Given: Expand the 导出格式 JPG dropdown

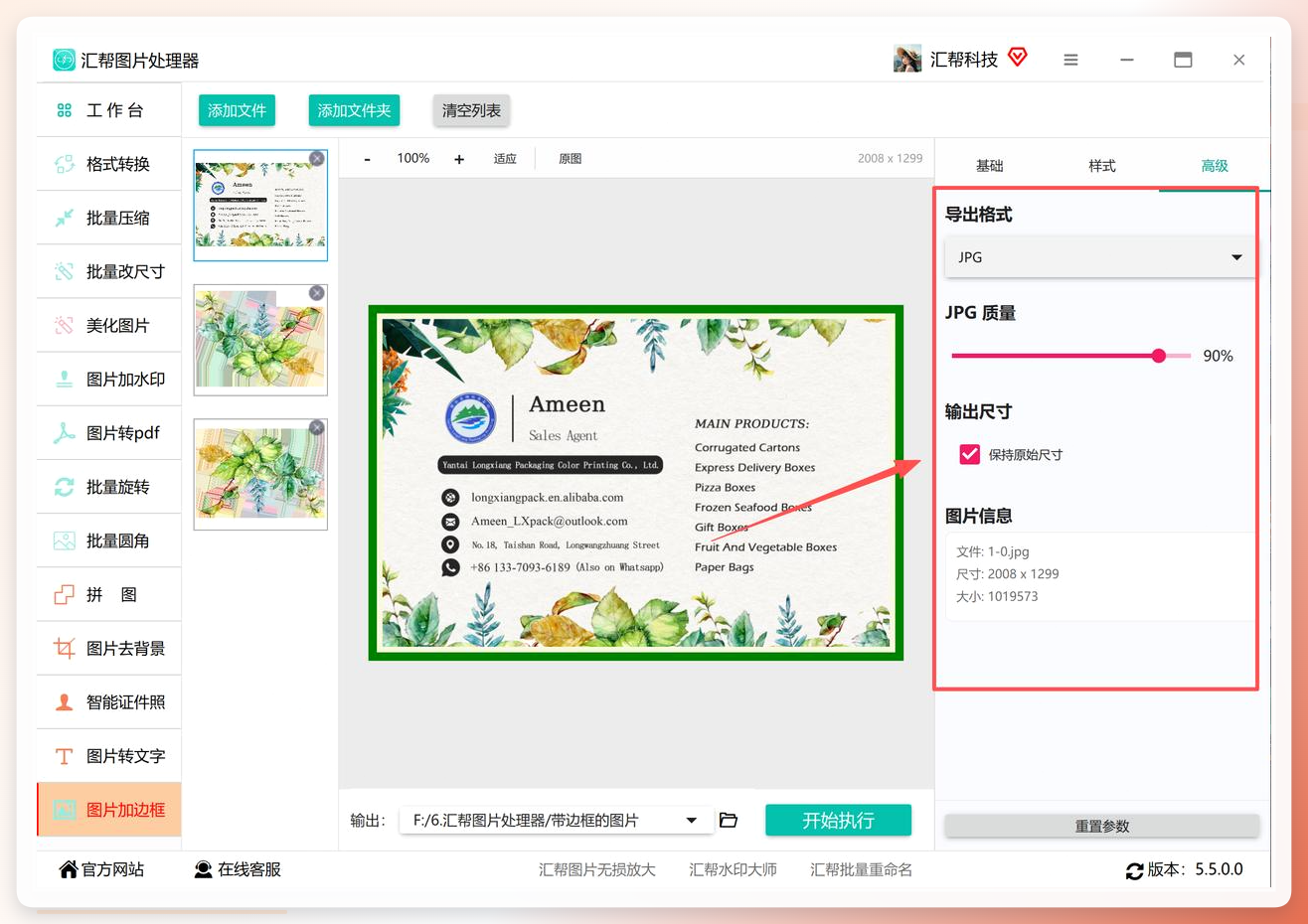Looking at the screenshot, I should (1099, 257).
